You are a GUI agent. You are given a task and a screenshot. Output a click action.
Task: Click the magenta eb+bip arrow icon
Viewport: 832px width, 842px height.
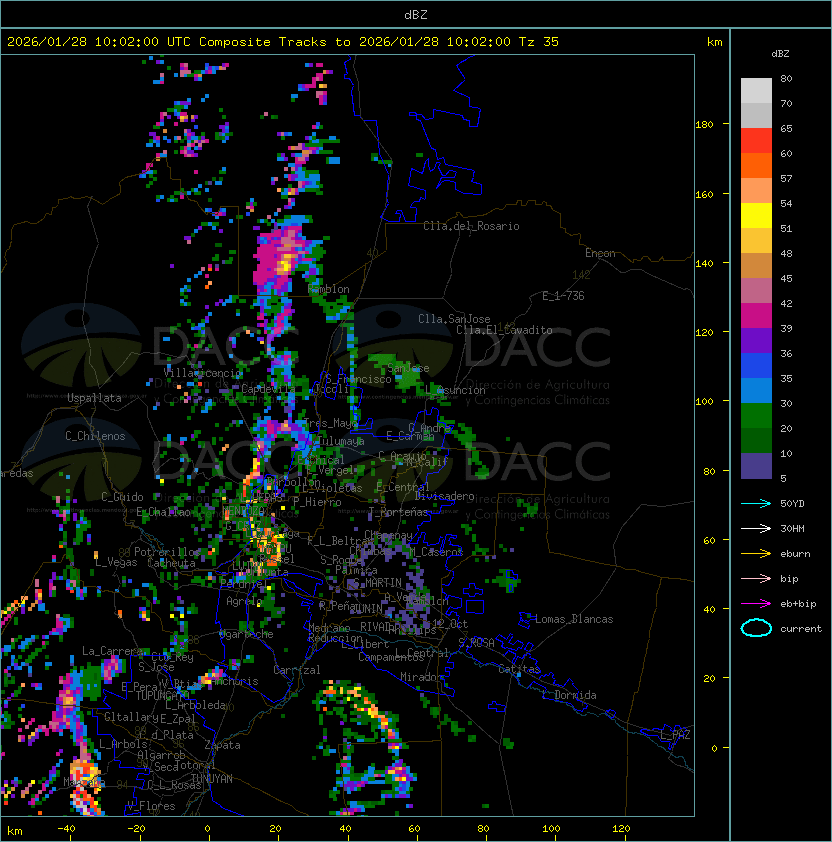point(756,604)
